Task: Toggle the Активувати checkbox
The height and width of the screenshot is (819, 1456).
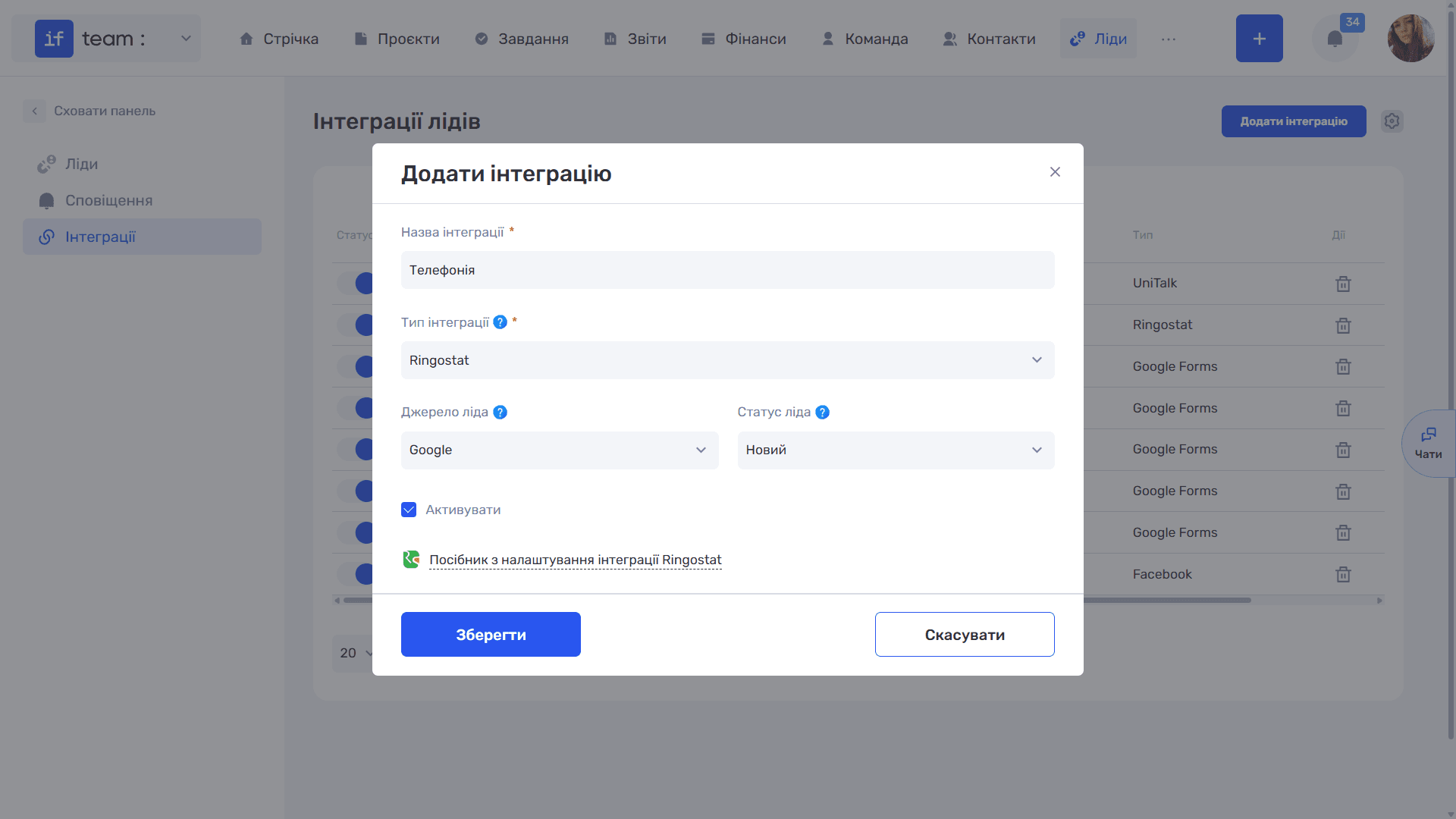Action: pyautogui.click(x=409, y=510)
